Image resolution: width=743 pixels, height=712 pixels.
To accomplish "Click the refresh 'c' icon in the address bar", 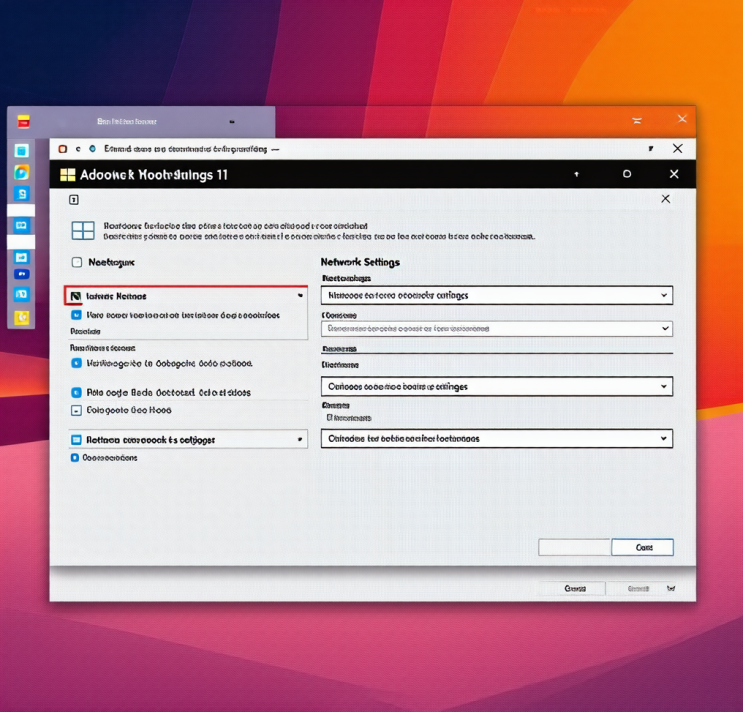I will pyautogui.click(x=78, y=149).
